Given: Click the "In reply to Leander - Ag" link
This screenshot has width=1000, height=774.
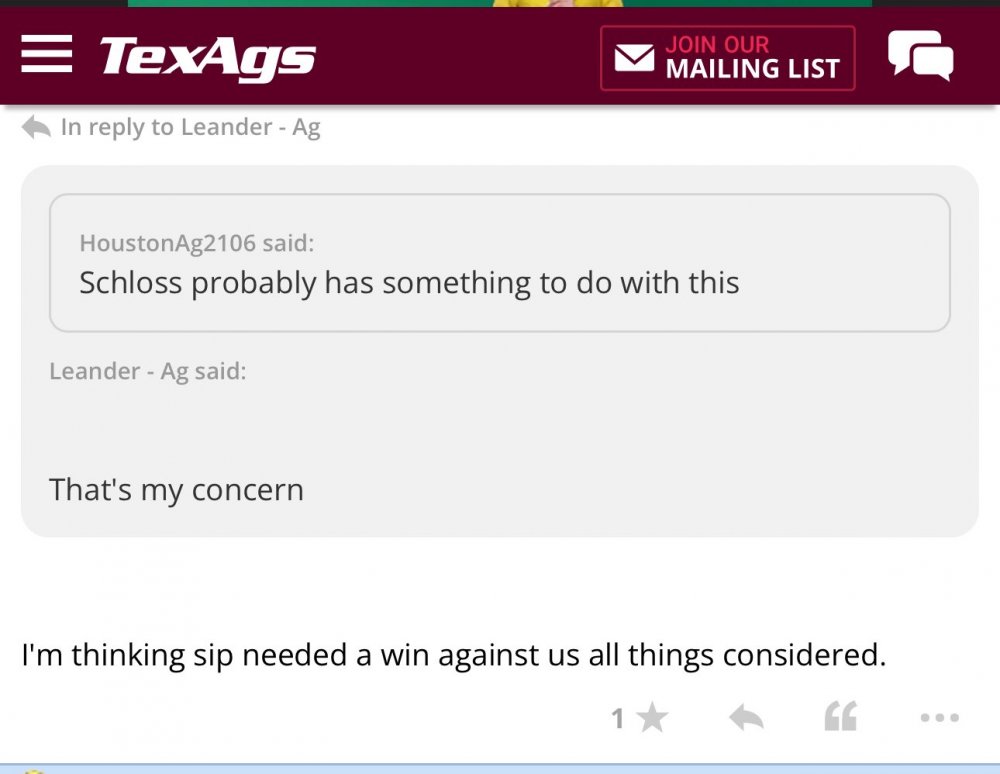Looking at the screenshot, I should [x=190, y=127].
